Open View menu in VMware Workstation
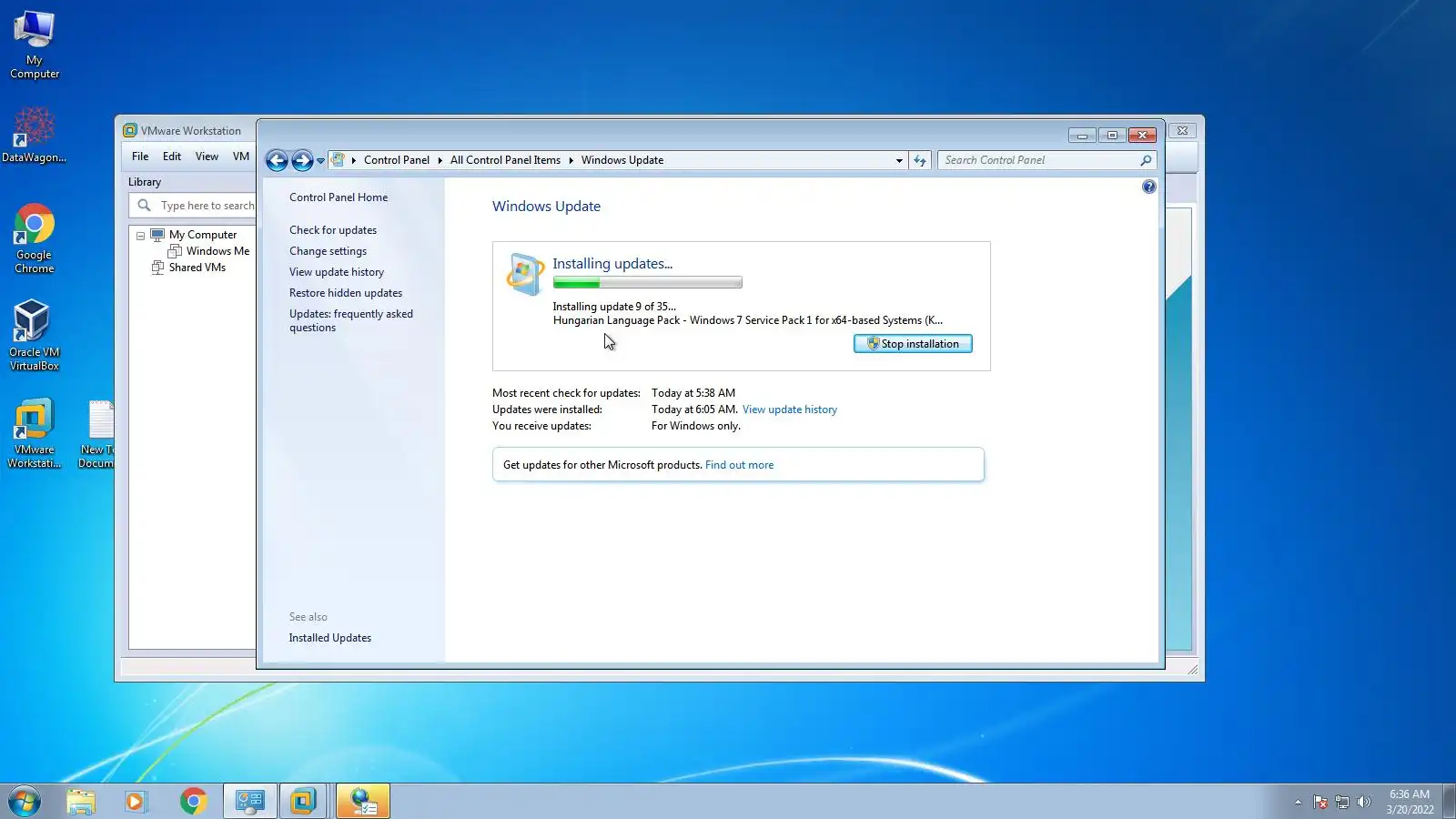Viewport: 1456px width, 819px height. point(207,157)
